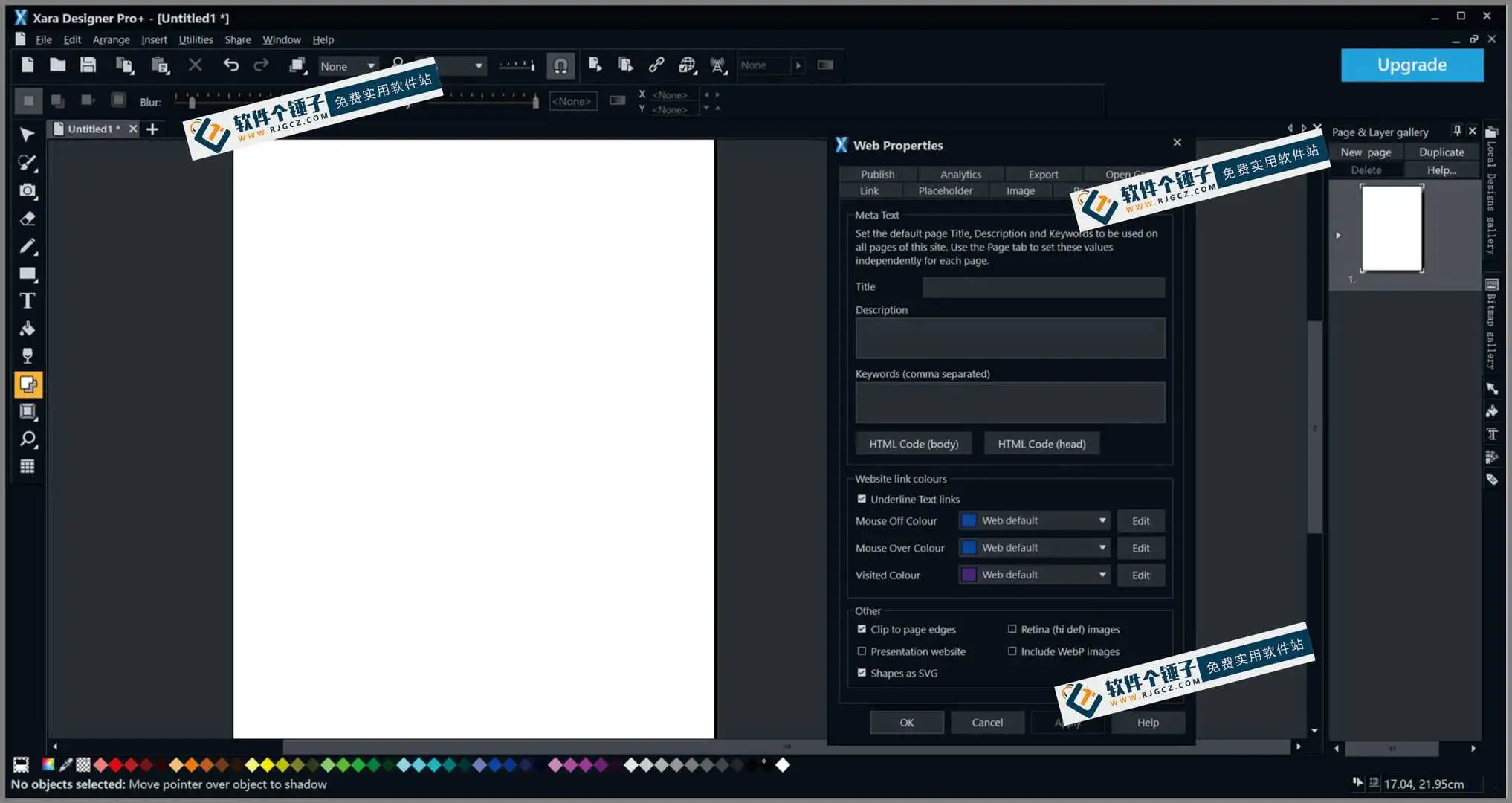Select the Rectangle tool
Screen dimensions: 1512x803
point(28,274)
